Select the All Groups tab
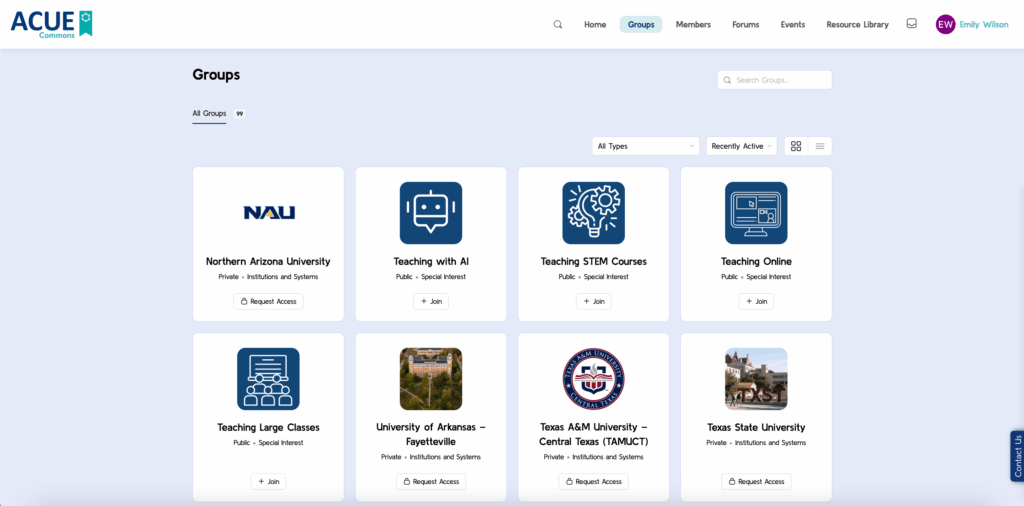1024x506 pixels. pyautogui.click(x=209, y=114)
